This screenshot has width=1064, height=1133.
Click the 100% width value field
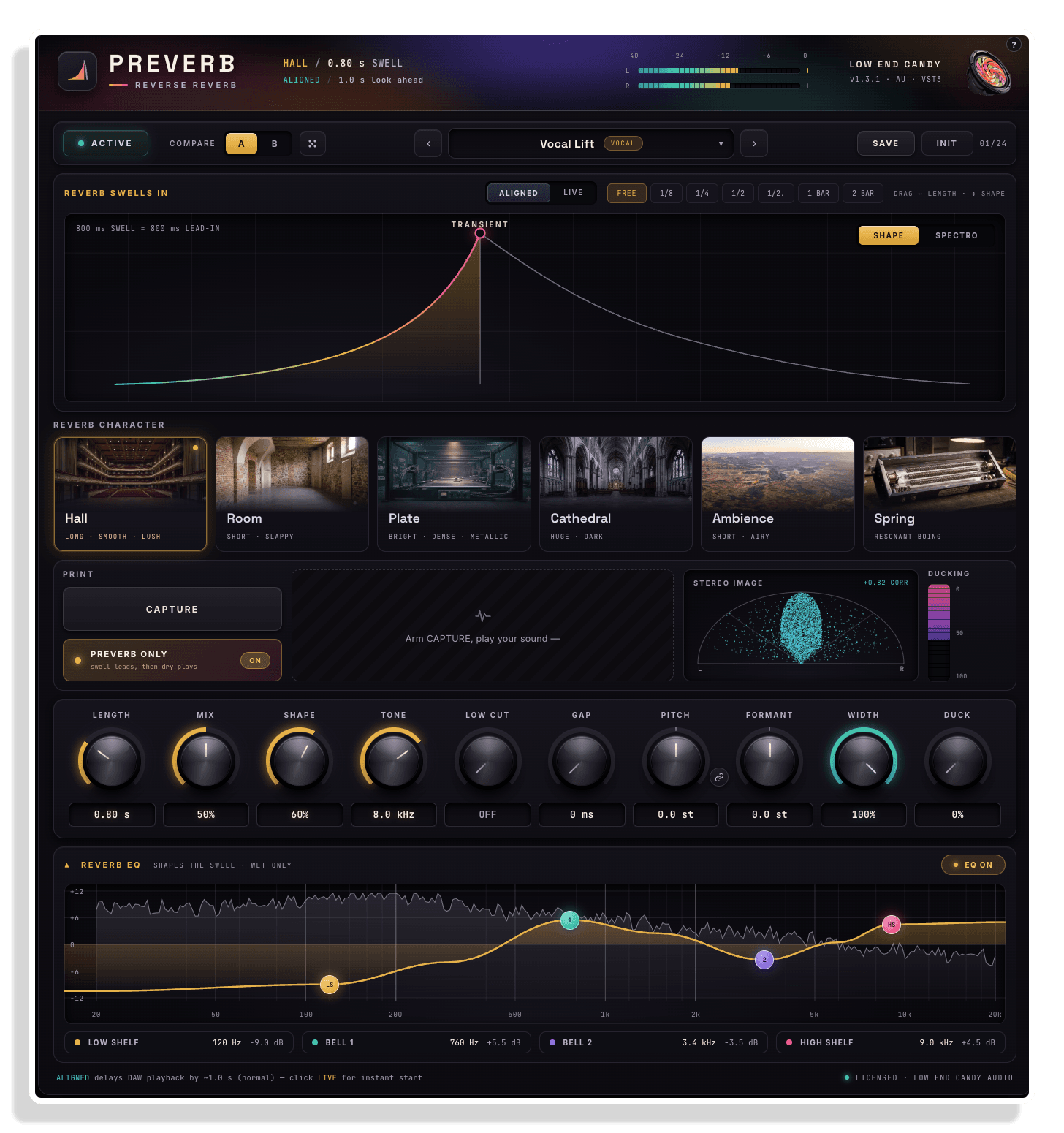[864, 814]
